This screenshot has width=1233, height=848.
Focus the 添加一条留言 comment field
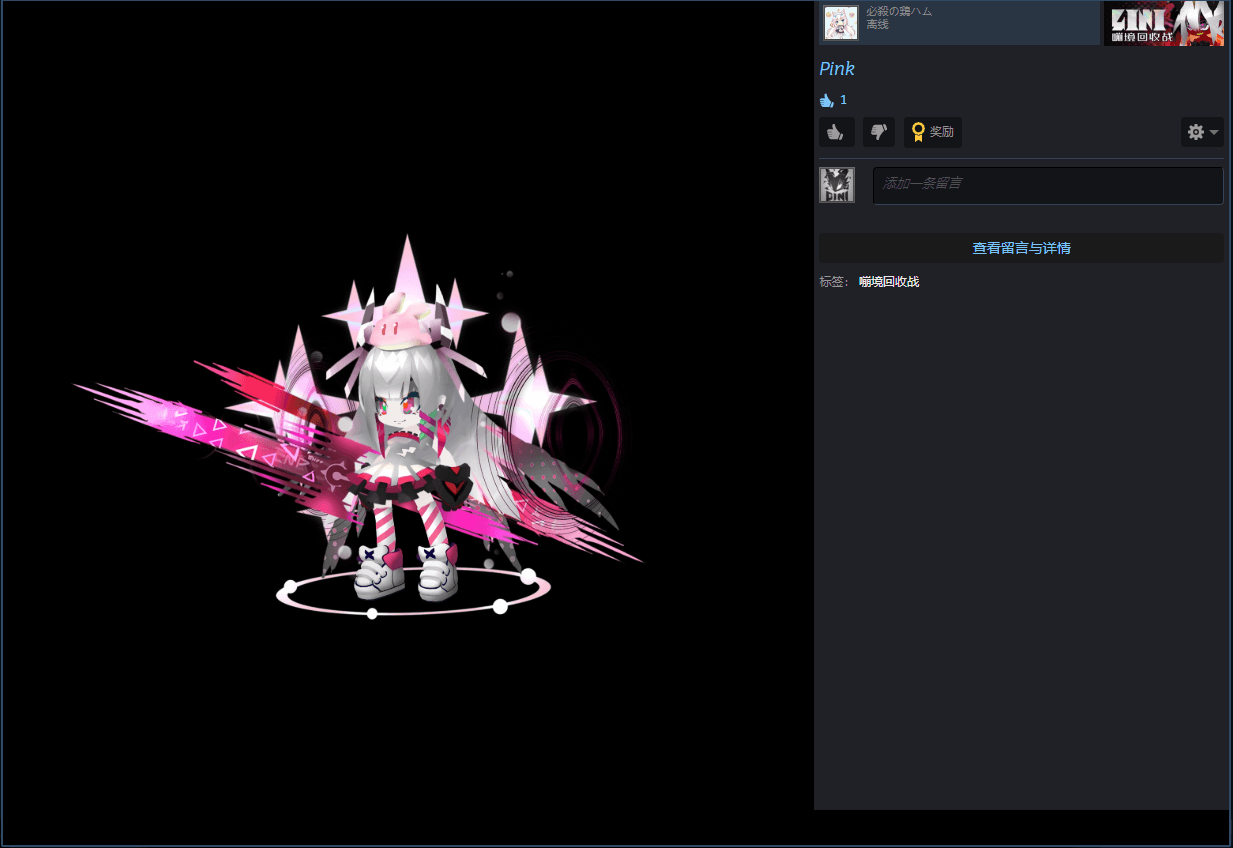[x=1048, y=185]
